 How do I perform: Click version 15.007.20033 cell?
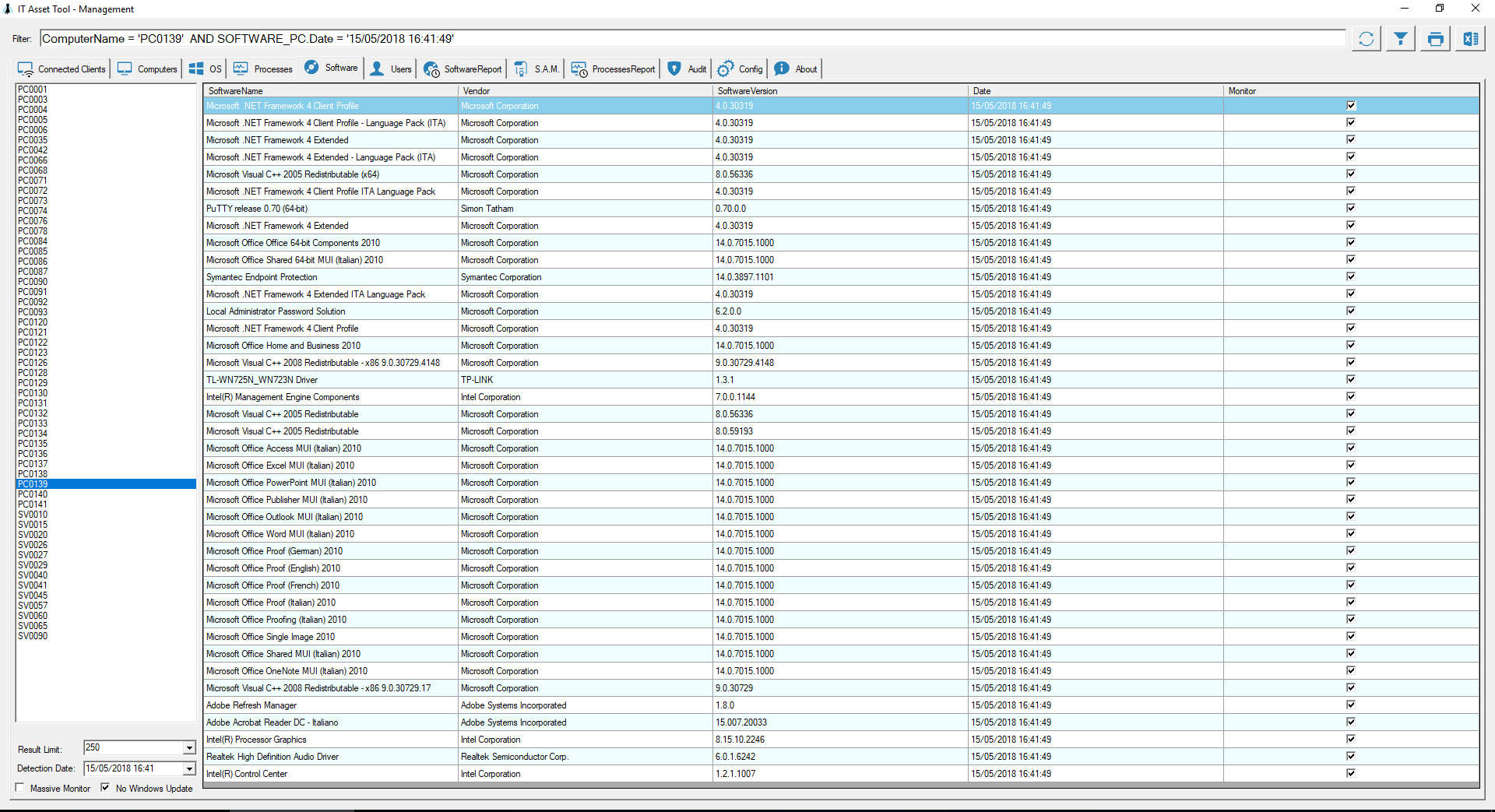click(x=840, y=722)
